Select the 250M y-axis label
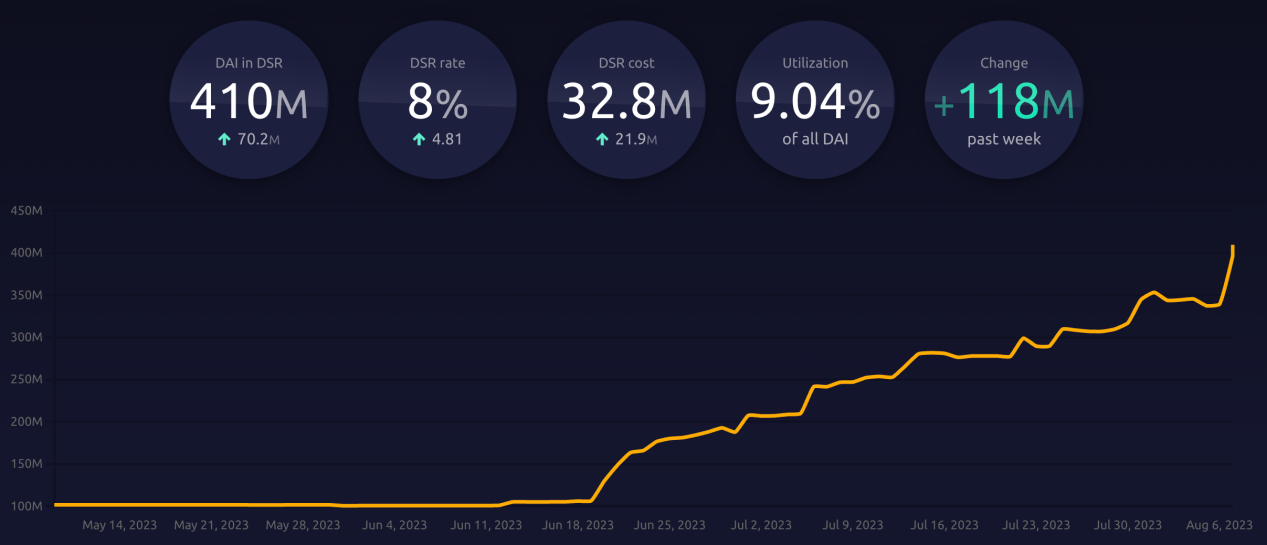This screenshot has height=545, width=1267. click(x=26, y=380)
